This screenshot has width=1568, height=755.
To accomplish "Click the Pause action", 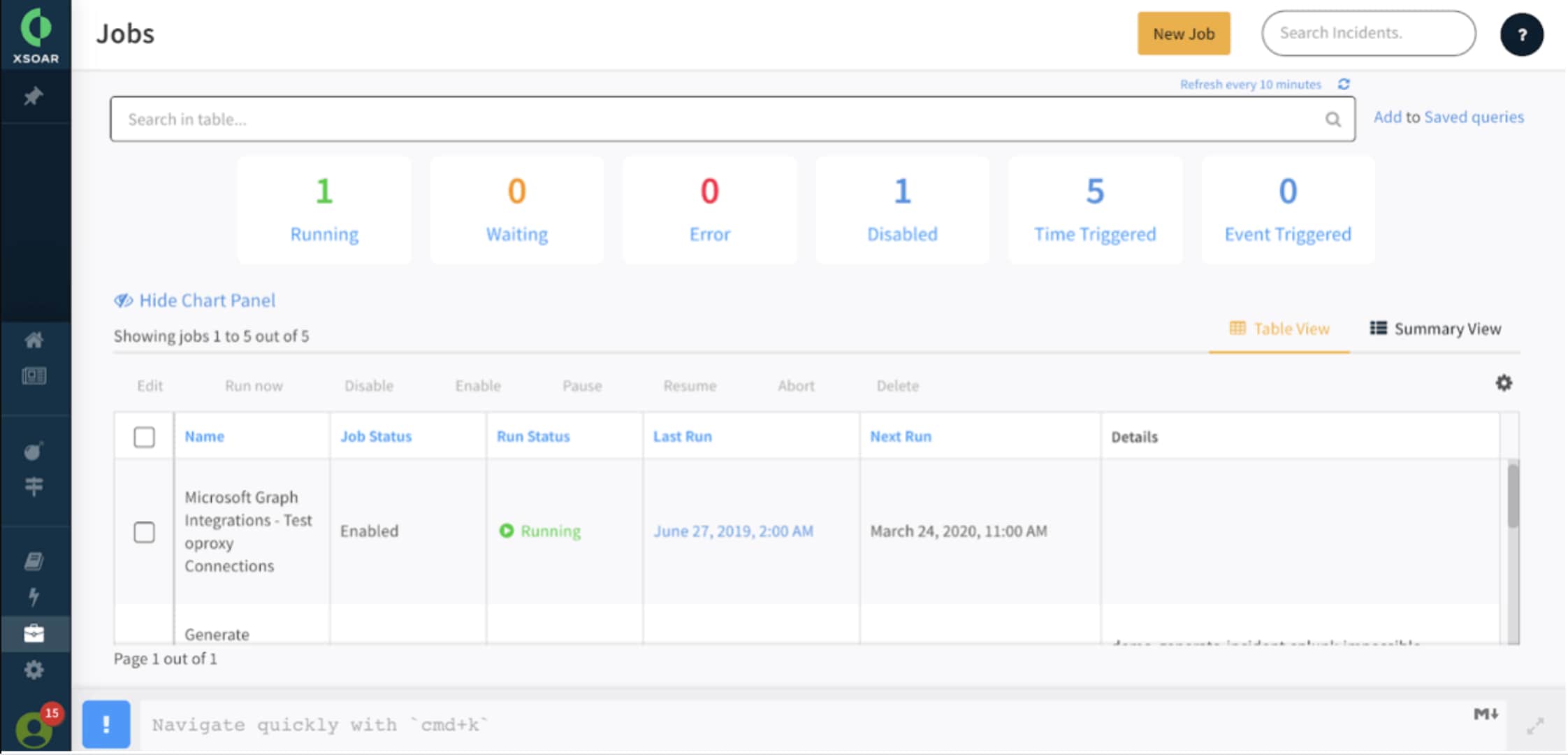I will click(582, 386).
